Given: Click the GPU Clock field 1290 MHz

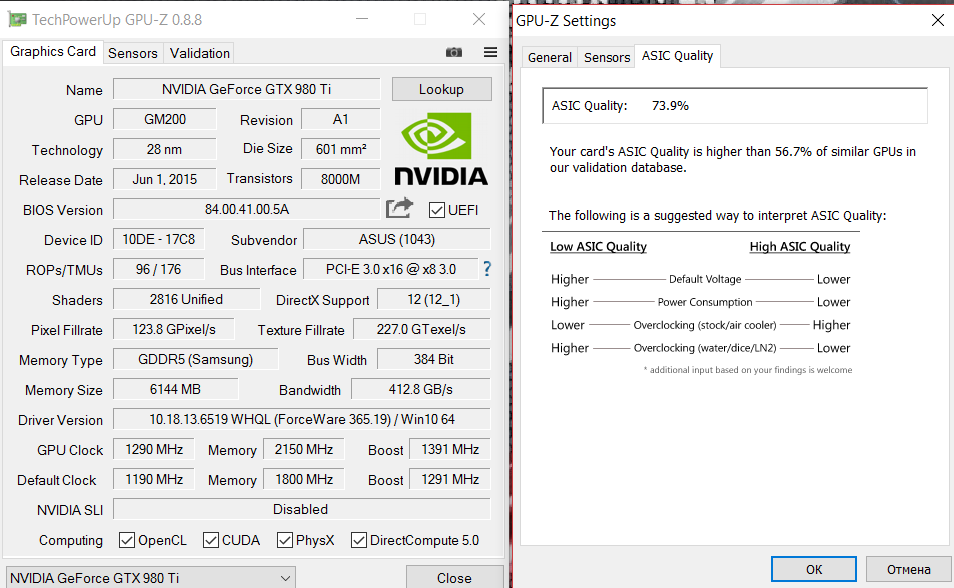Looking at the screenshot, I should [154, 449].
